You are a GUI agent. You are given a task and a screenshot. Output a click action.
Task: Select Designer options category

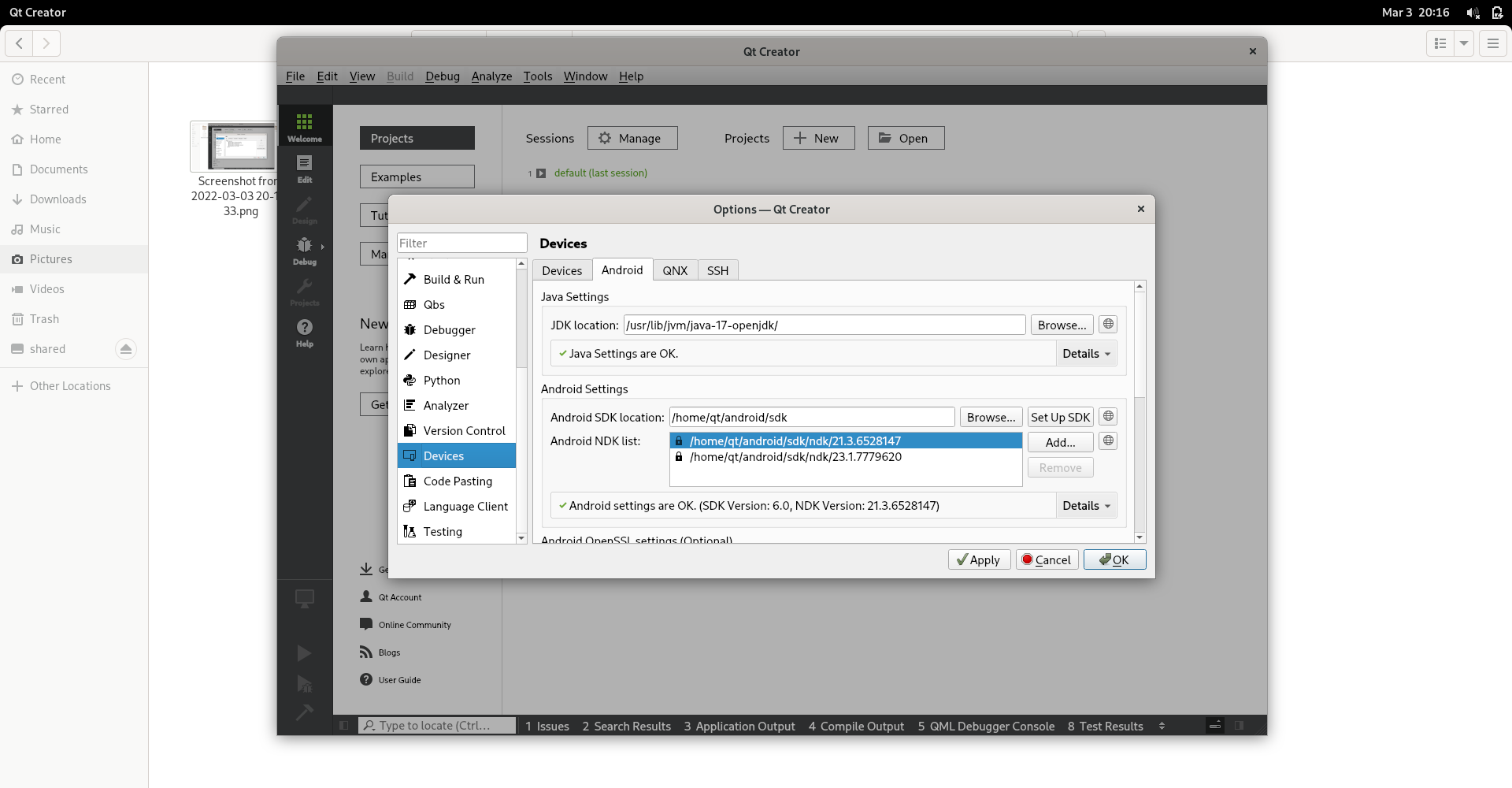click(457, 355)
